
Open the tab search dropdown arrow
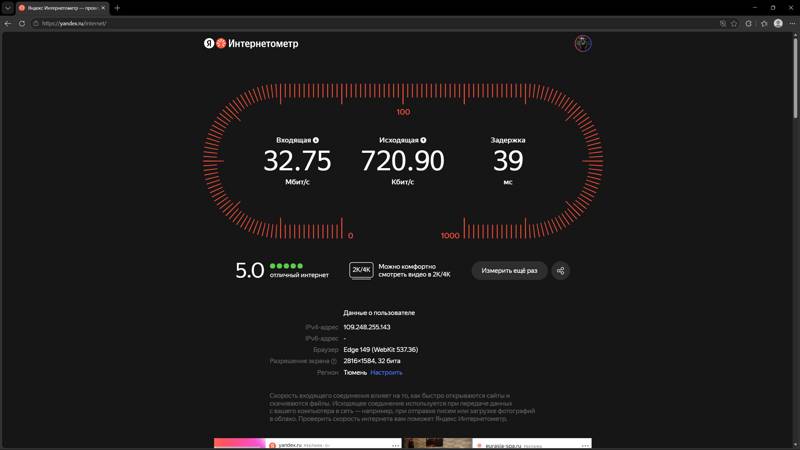point(8,8)
